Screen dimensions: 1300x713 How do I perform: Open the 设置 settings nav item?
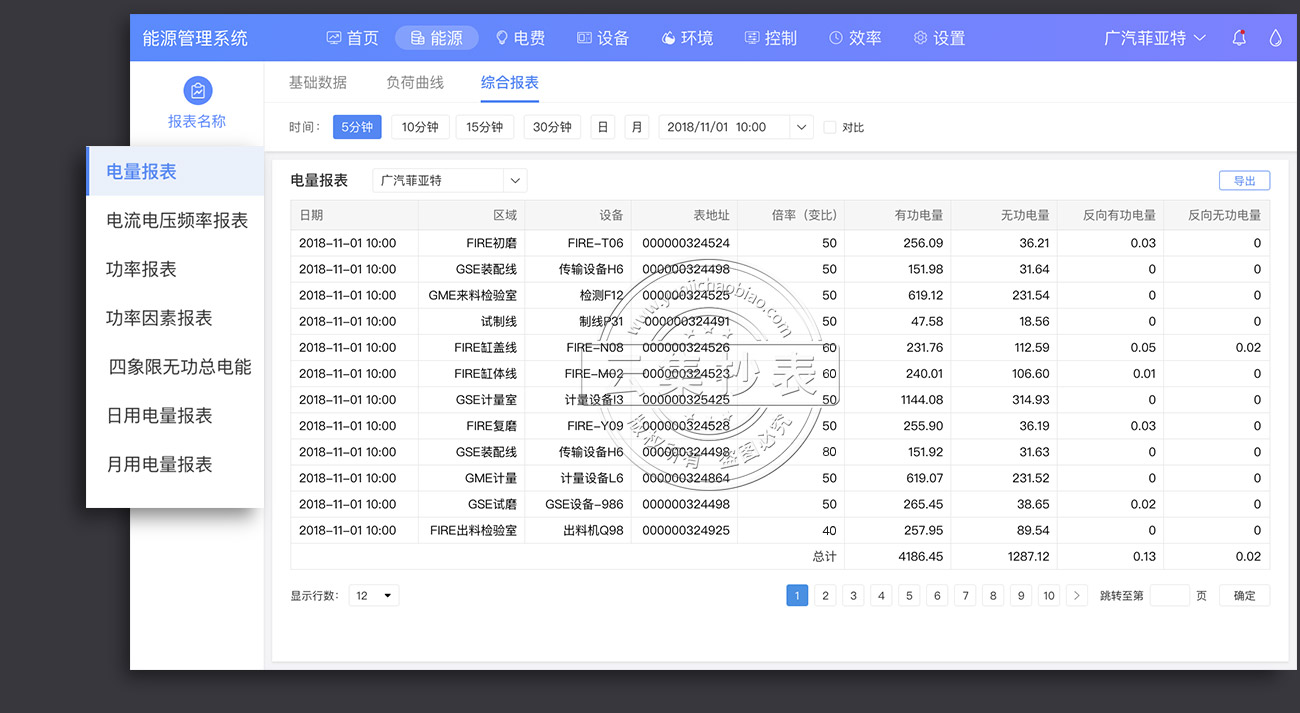(x=939, y=38)
